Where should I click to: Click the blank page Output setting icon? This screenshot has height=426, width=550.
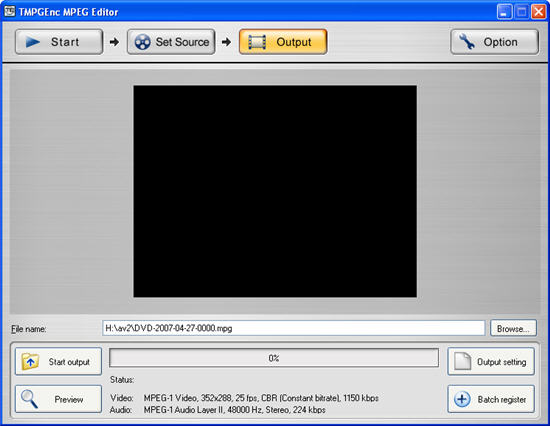pyautogui.click(x=462, y=361)
